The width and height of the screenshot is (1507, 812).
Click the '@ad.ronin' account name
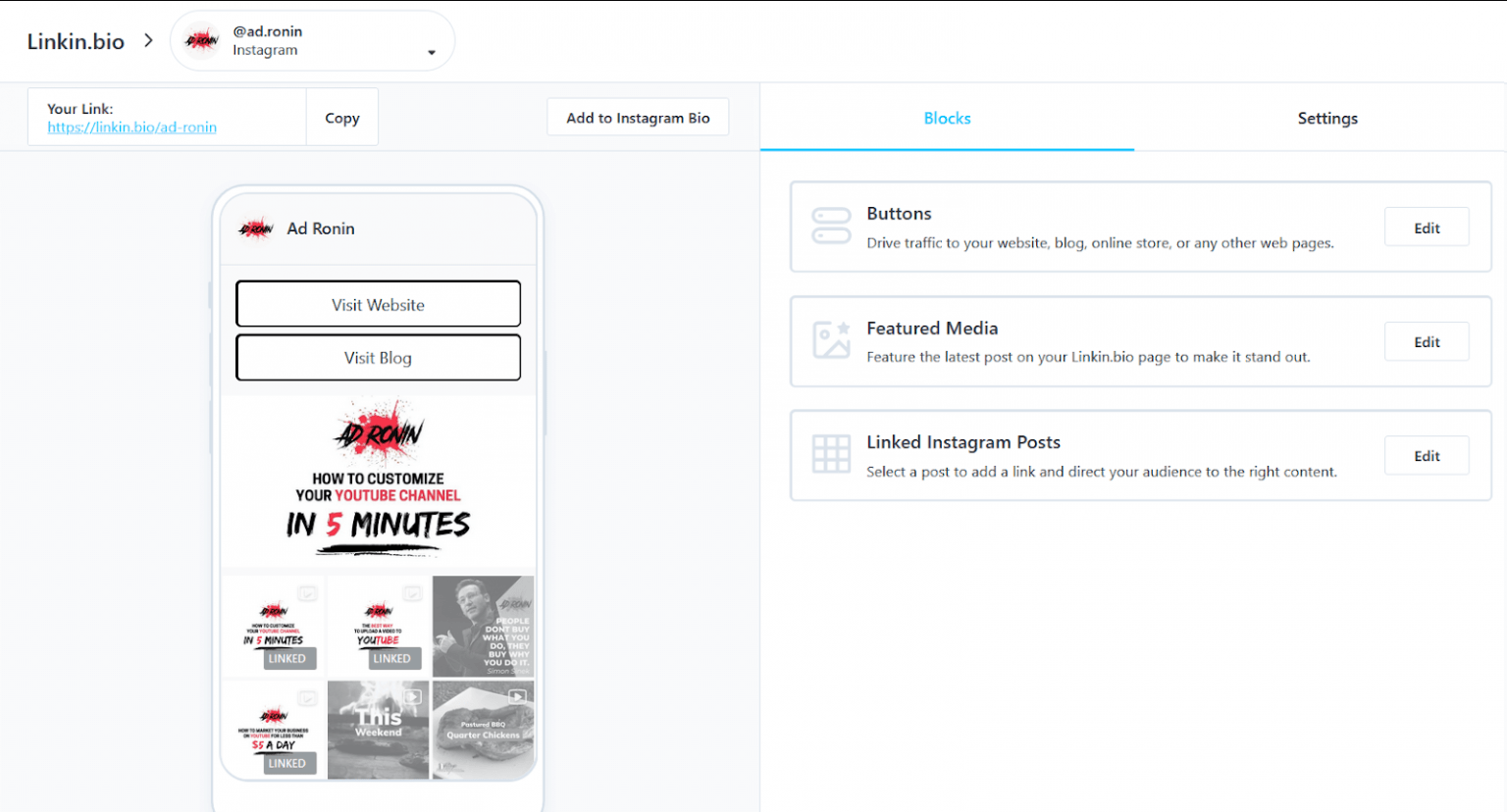pyautogui.click(x=267, y=31)
